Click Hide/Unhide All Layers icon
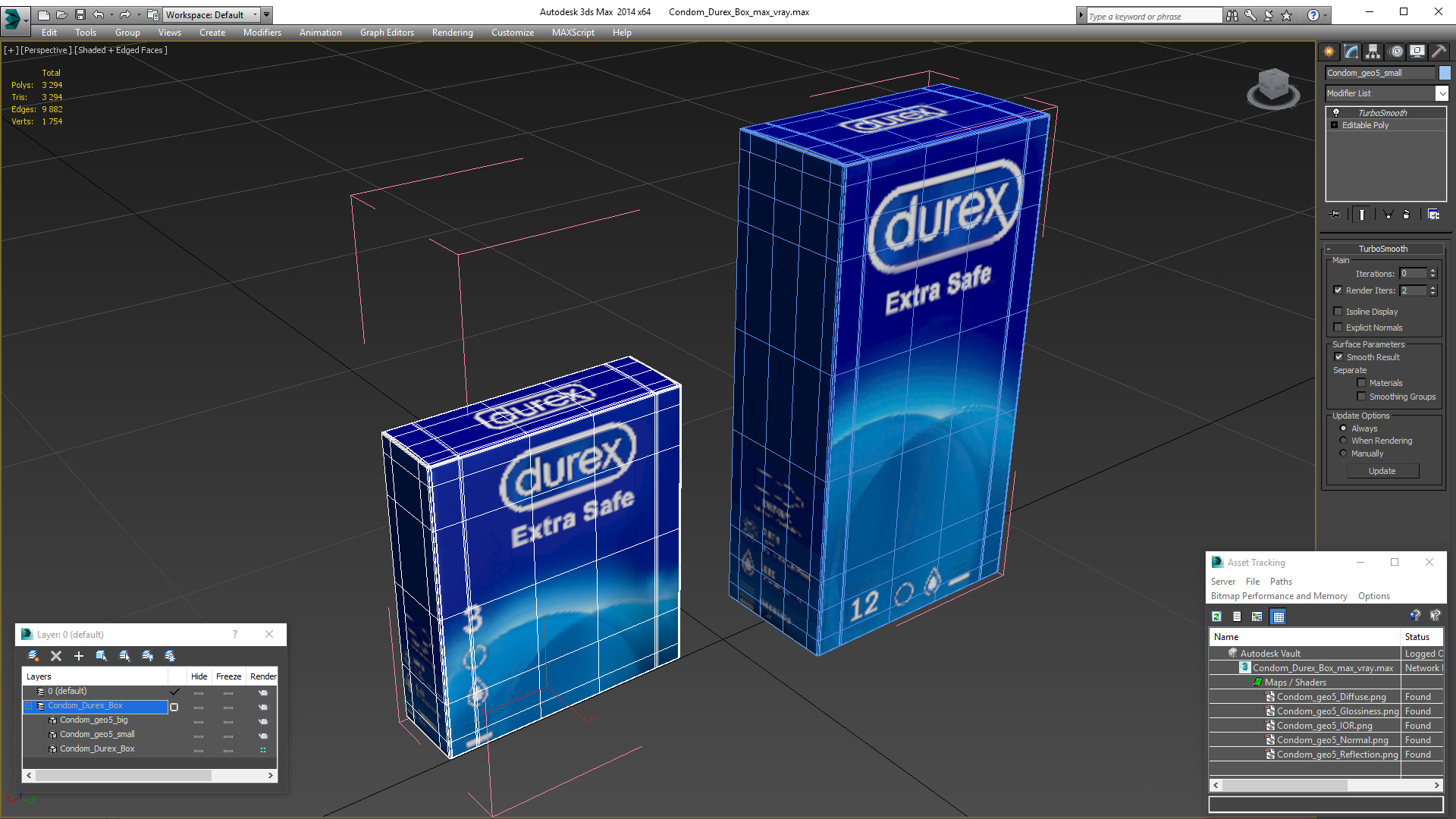Image resolution: width=1456 pixels, height=819 pixels. coord(147,656)
